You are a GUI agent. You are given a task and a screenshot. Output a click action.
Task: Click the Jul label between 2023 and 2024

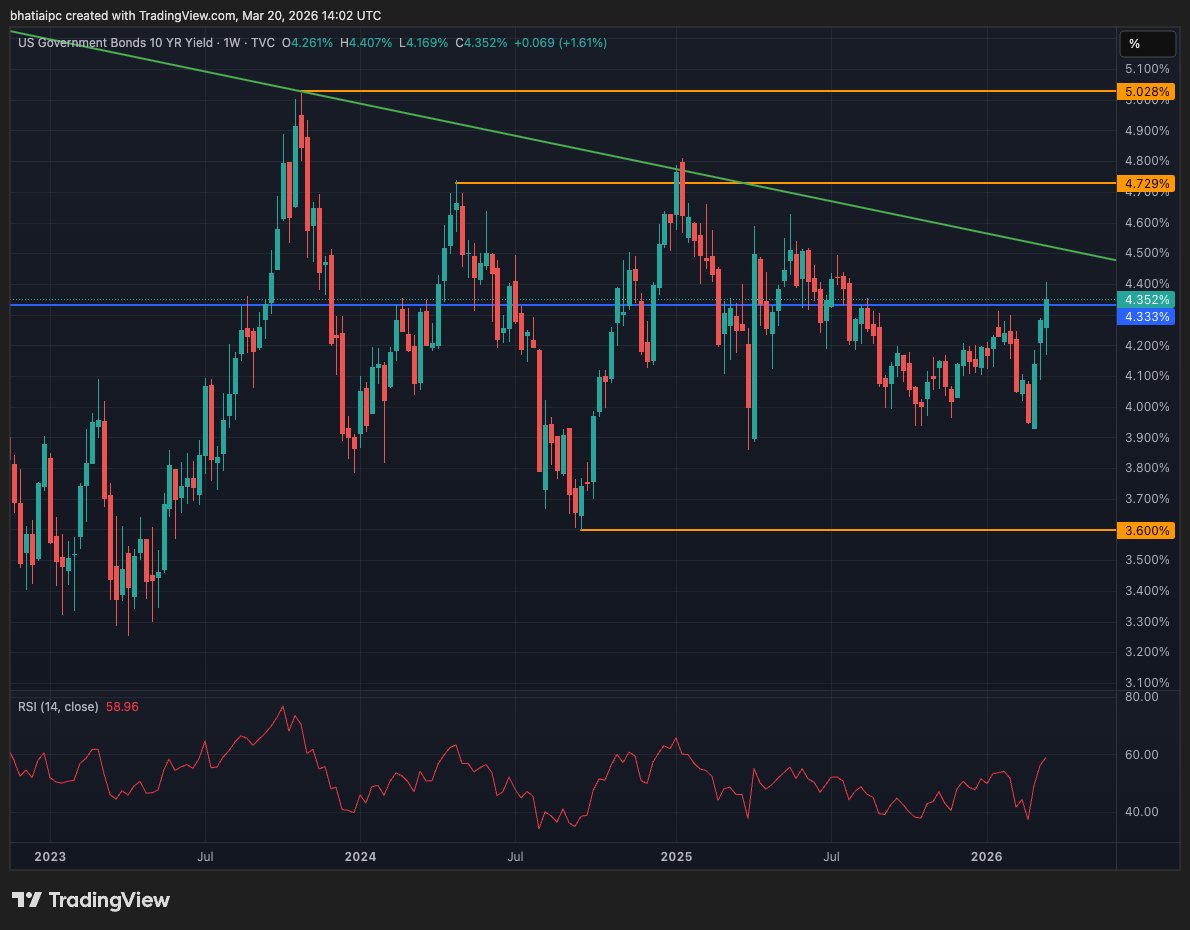pyautogui.click(x=205, y=857)
